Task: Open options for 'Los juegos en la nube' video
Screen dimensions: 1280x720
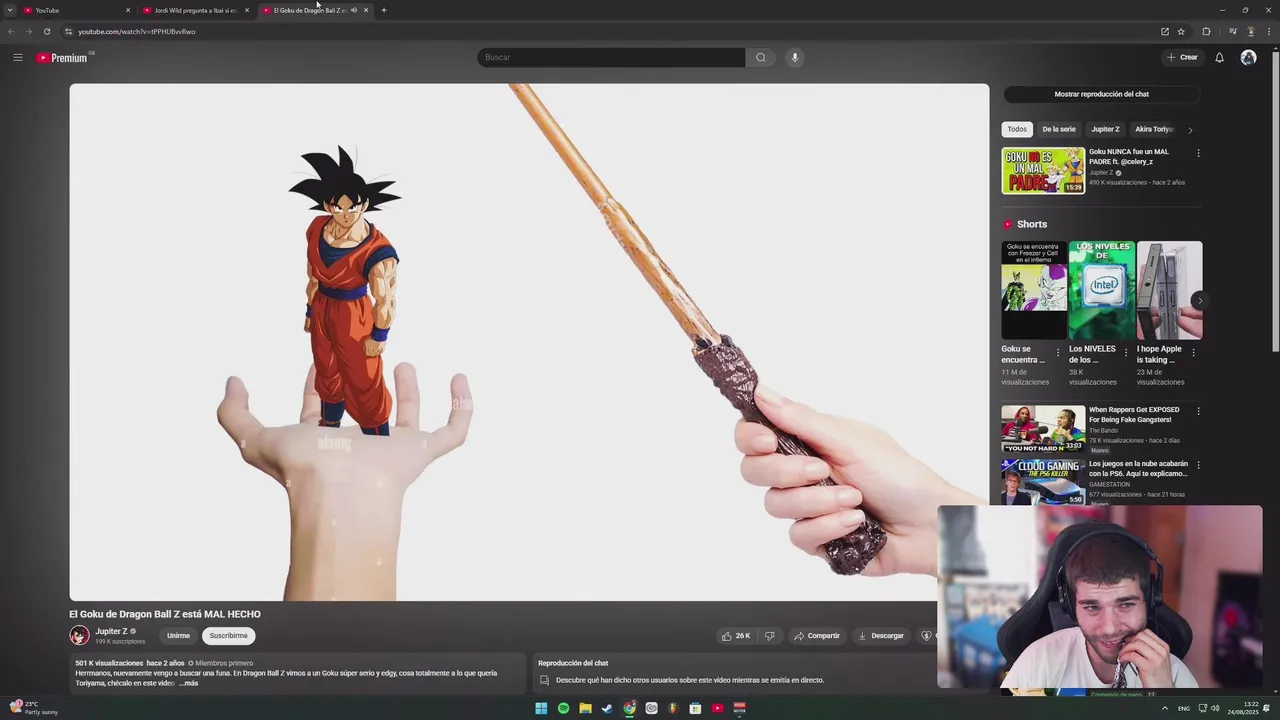Action: pyautogui.click(x=1198, y=465)
